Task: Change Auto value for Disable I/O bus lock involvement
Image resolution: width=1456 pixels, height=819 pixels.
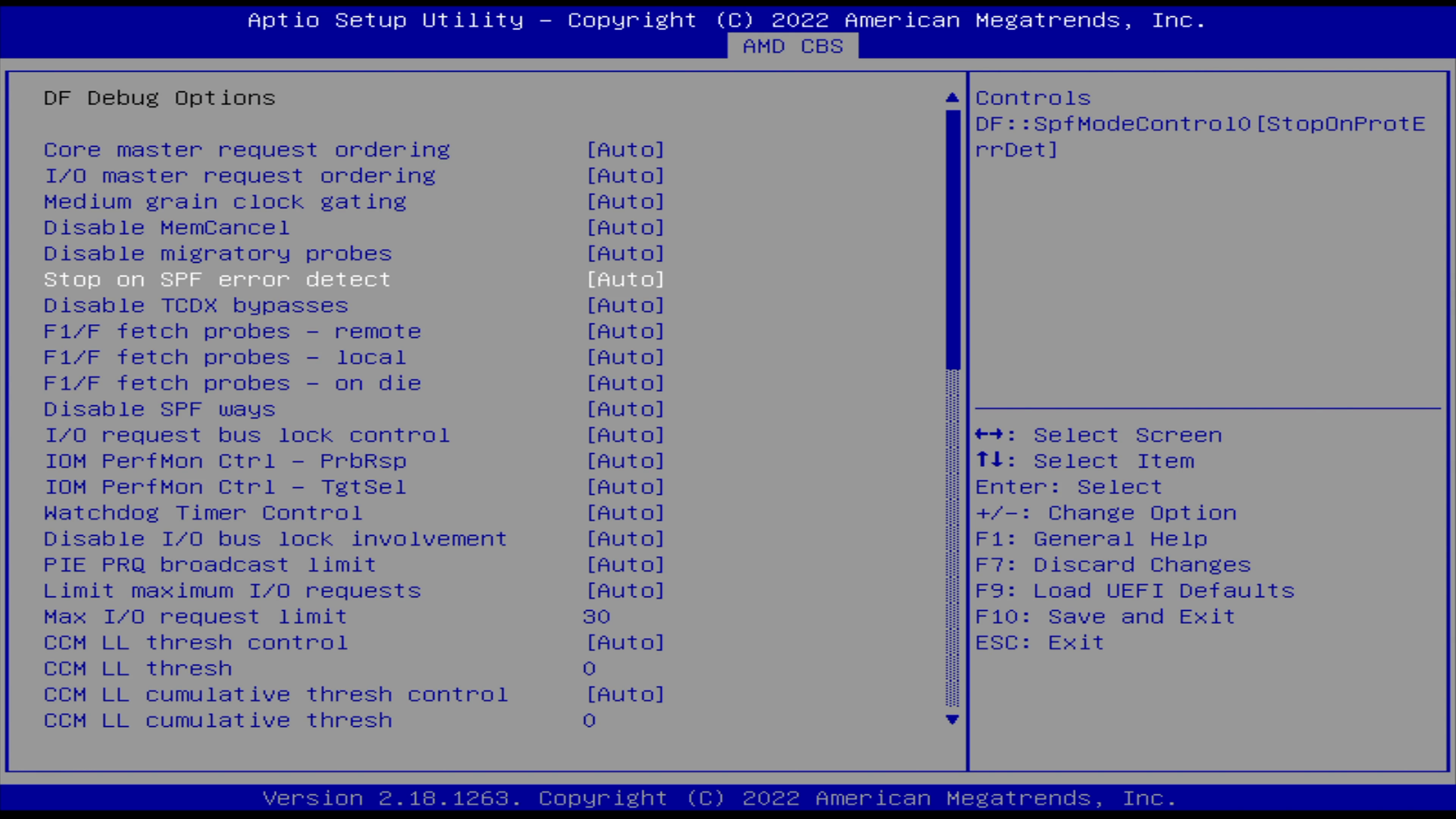Action: [x=626, y=540]
